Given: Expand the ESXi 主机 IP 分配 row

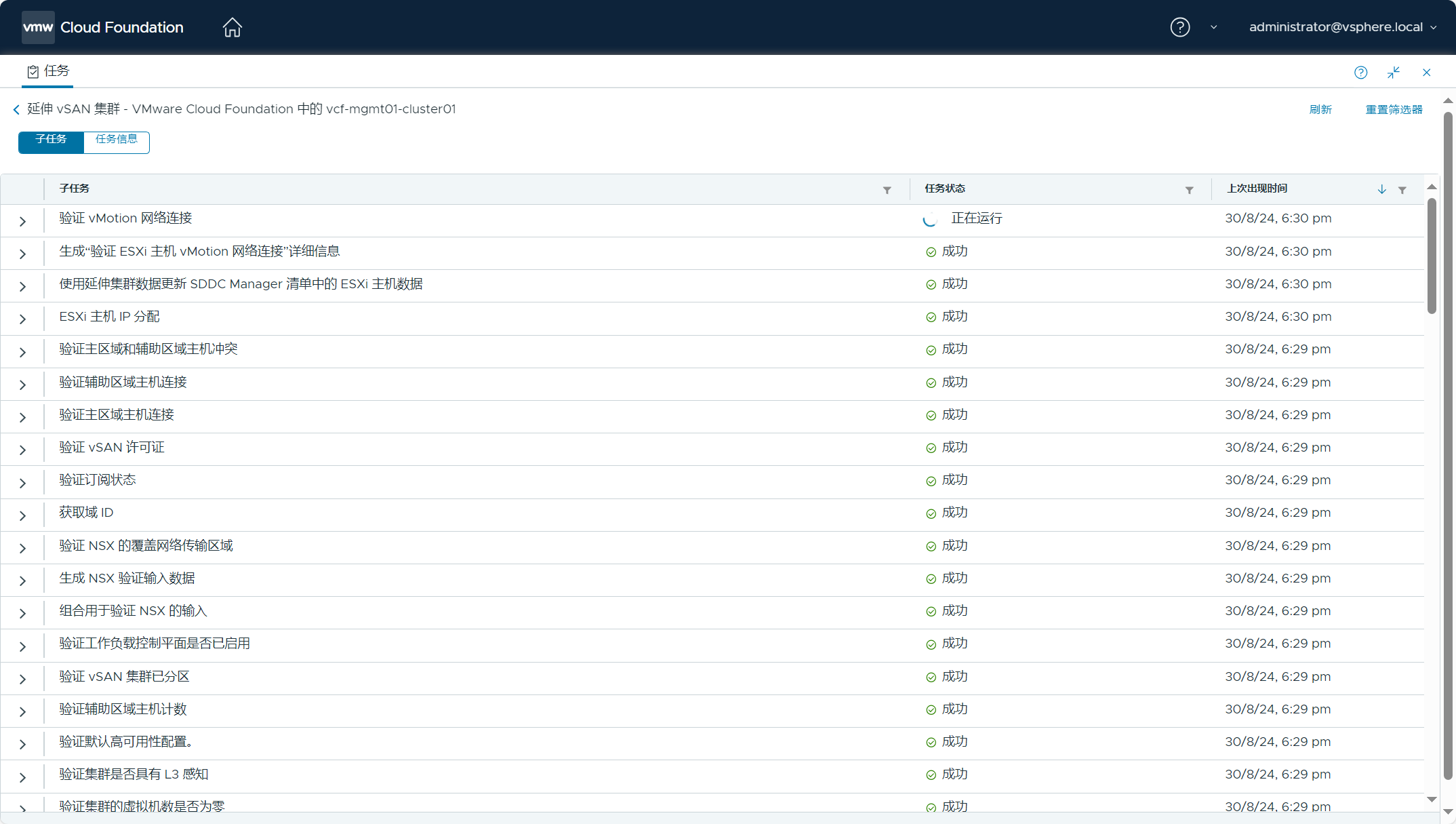Looking at the screenshot, I should point(22,319).
